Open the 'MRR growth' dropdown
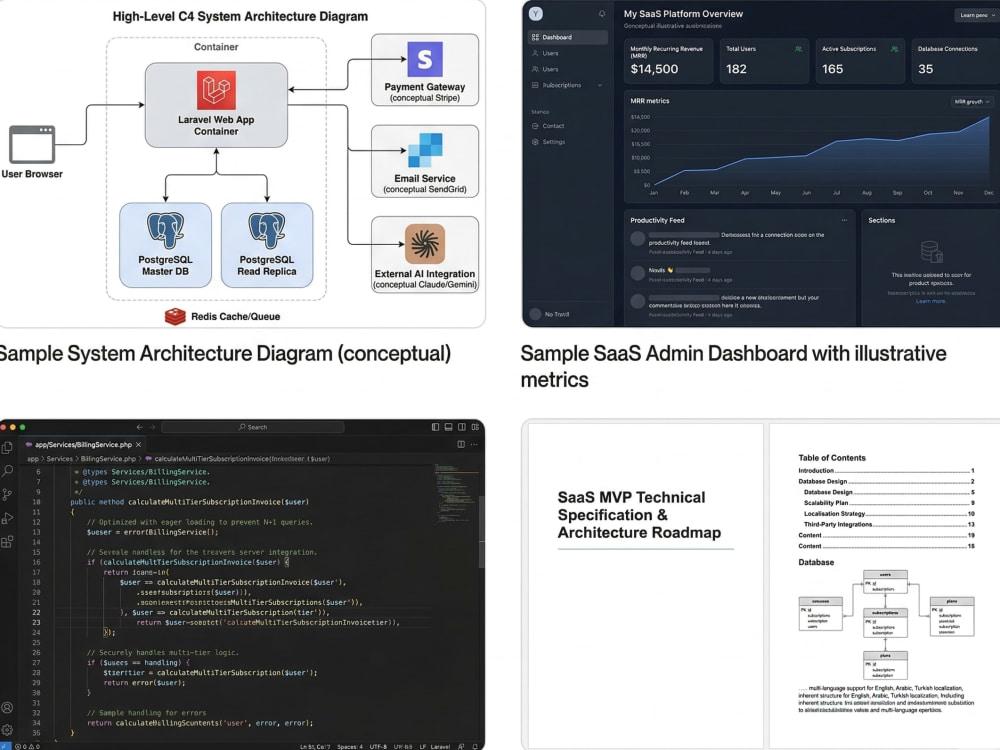This screenshot has height=750, width=1000. (x=972, y=101)
